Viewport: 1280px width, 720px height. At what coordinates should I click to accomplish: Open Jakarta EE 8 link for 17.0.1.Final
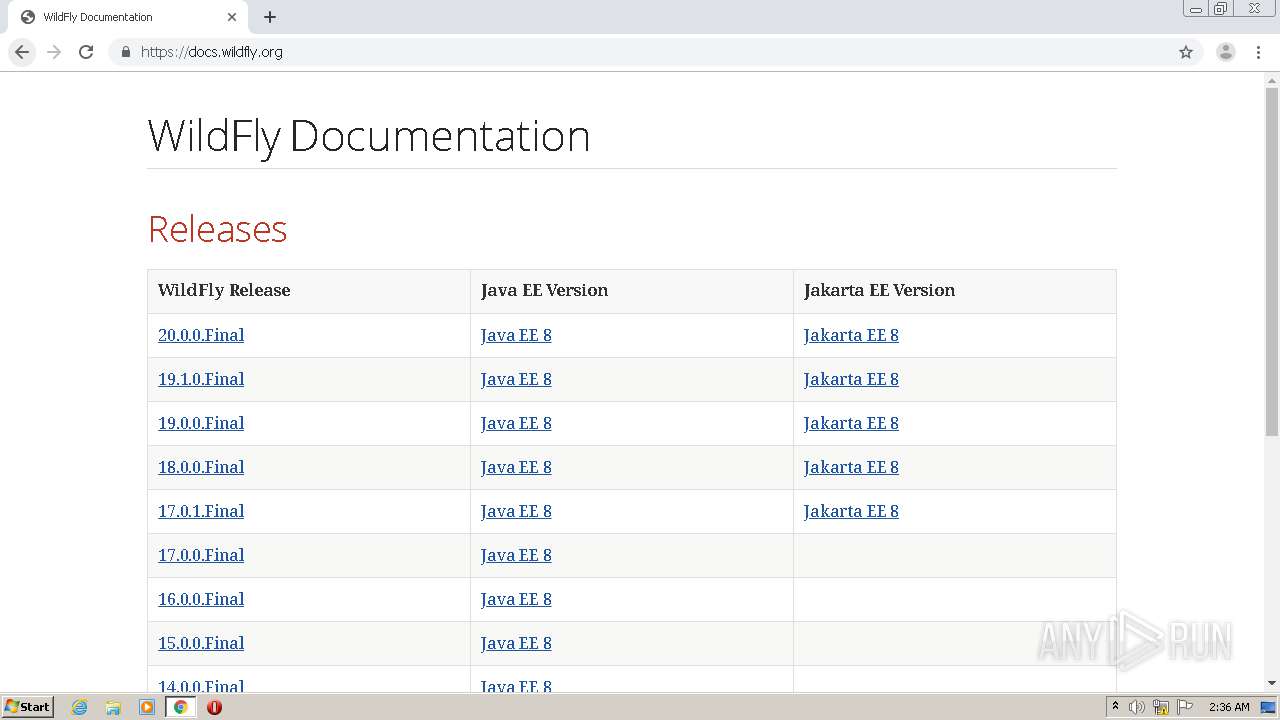[x=851, y=511]
